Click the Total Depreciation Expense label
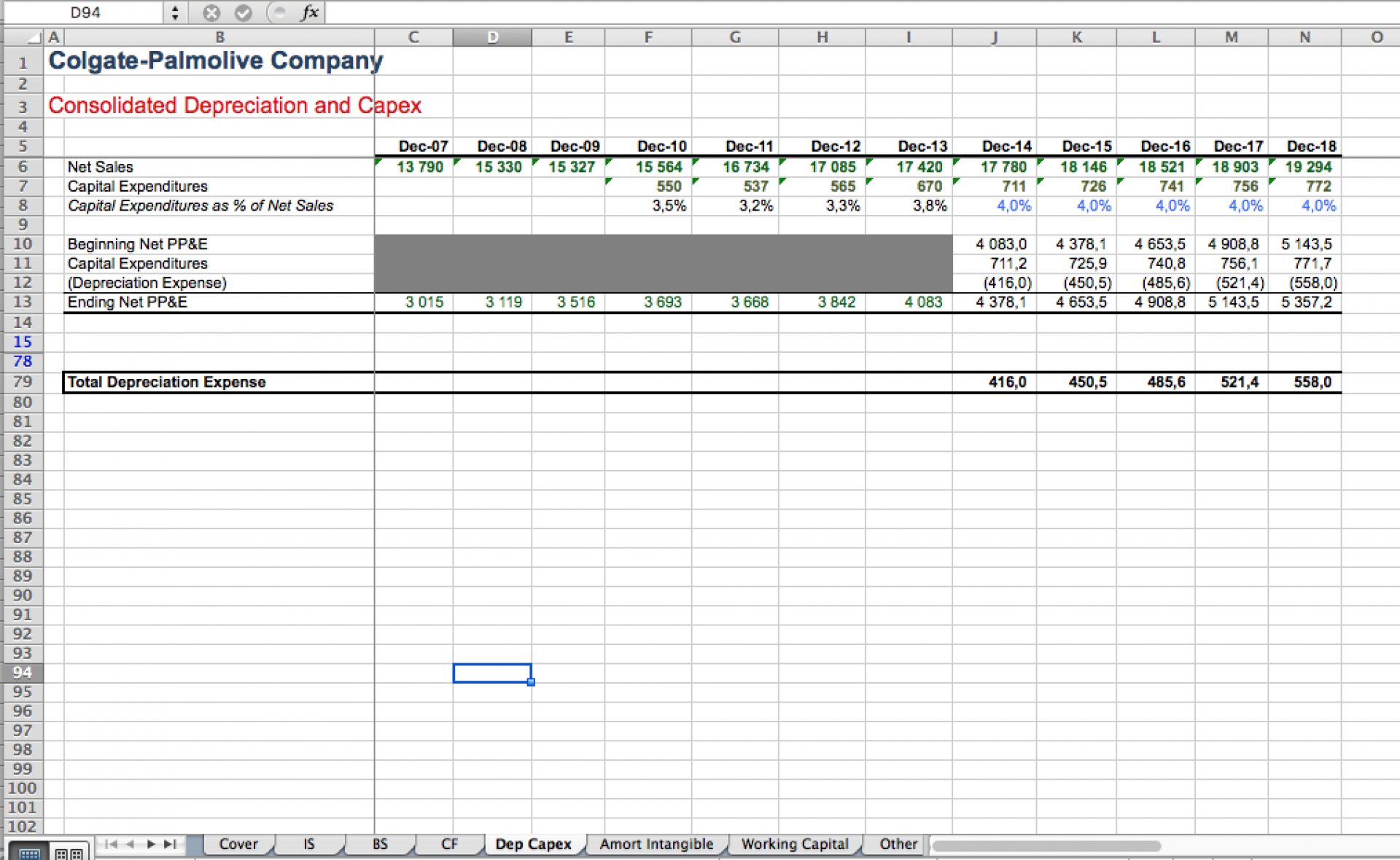This screenshot has width=1400, height=860. (166, 382)
